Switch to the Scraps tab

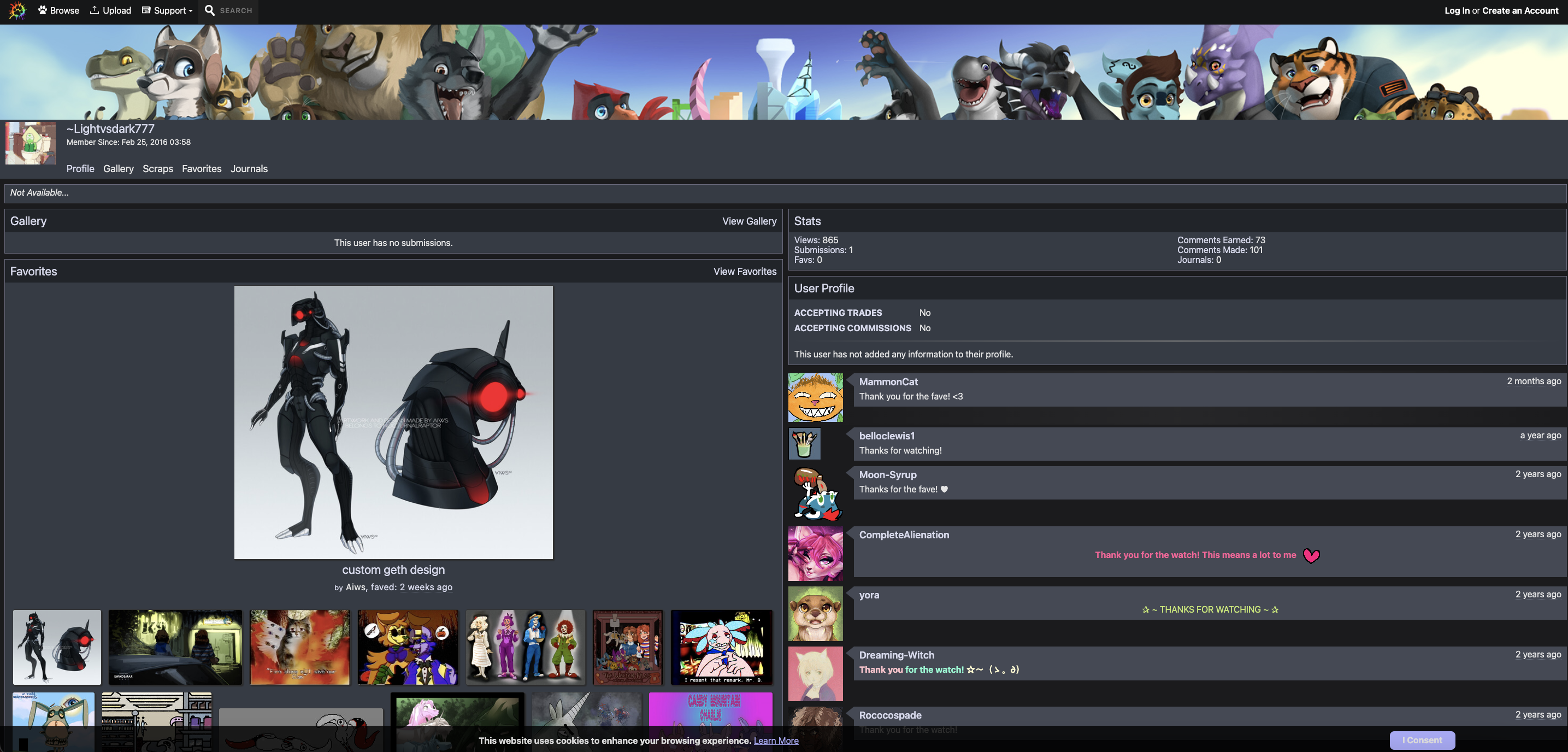pyautogui.click(x=158, y=169)
